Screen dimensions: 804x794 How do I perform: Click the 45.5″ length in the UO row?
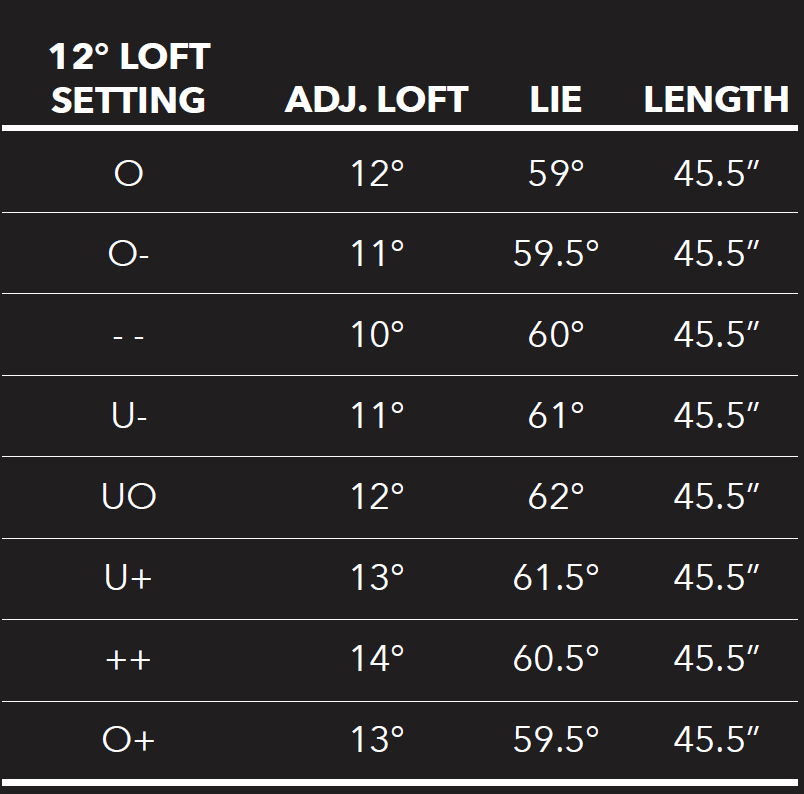[717, 497]
